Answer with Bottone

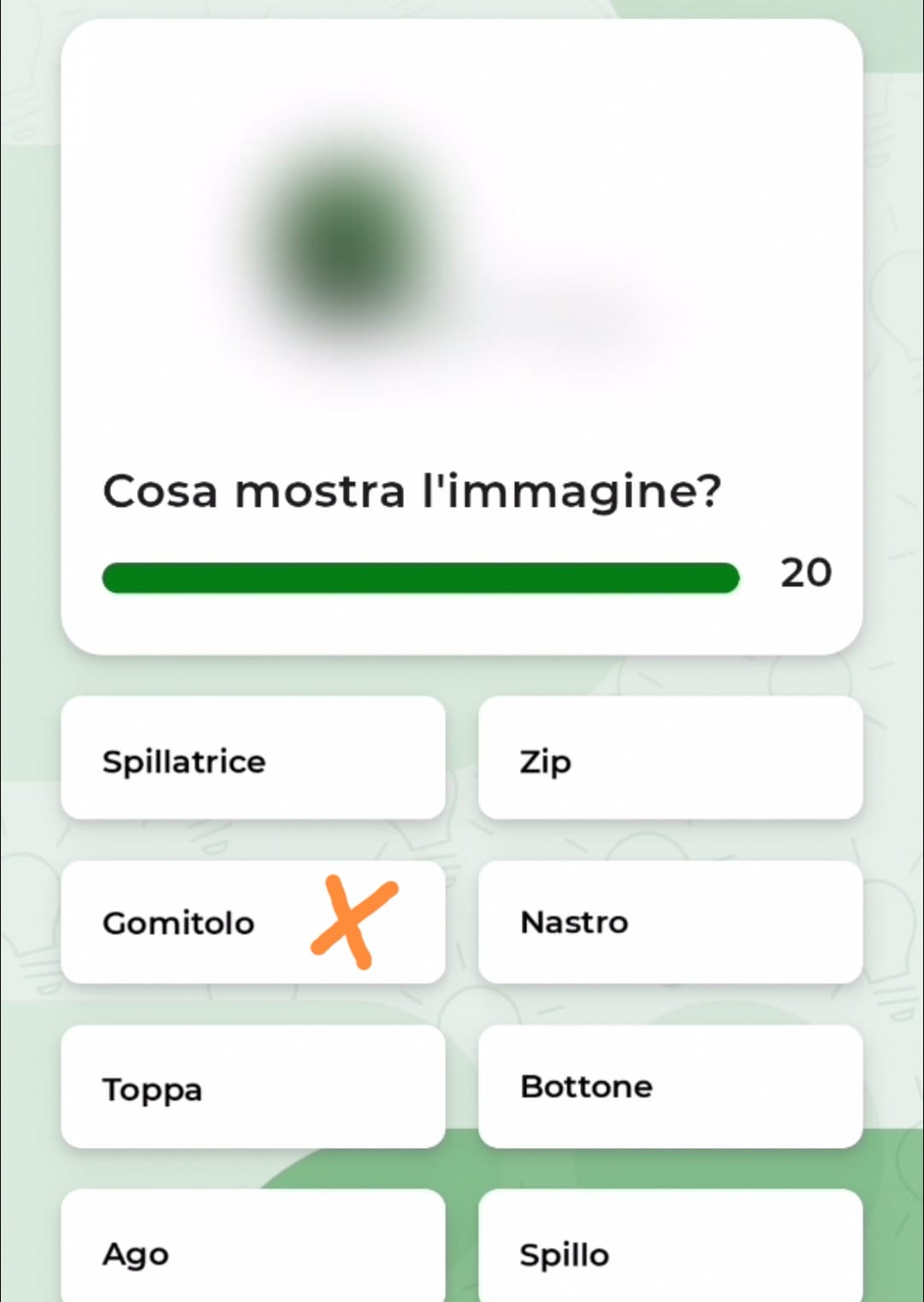pyautogui.click(x=670, y=1087)
